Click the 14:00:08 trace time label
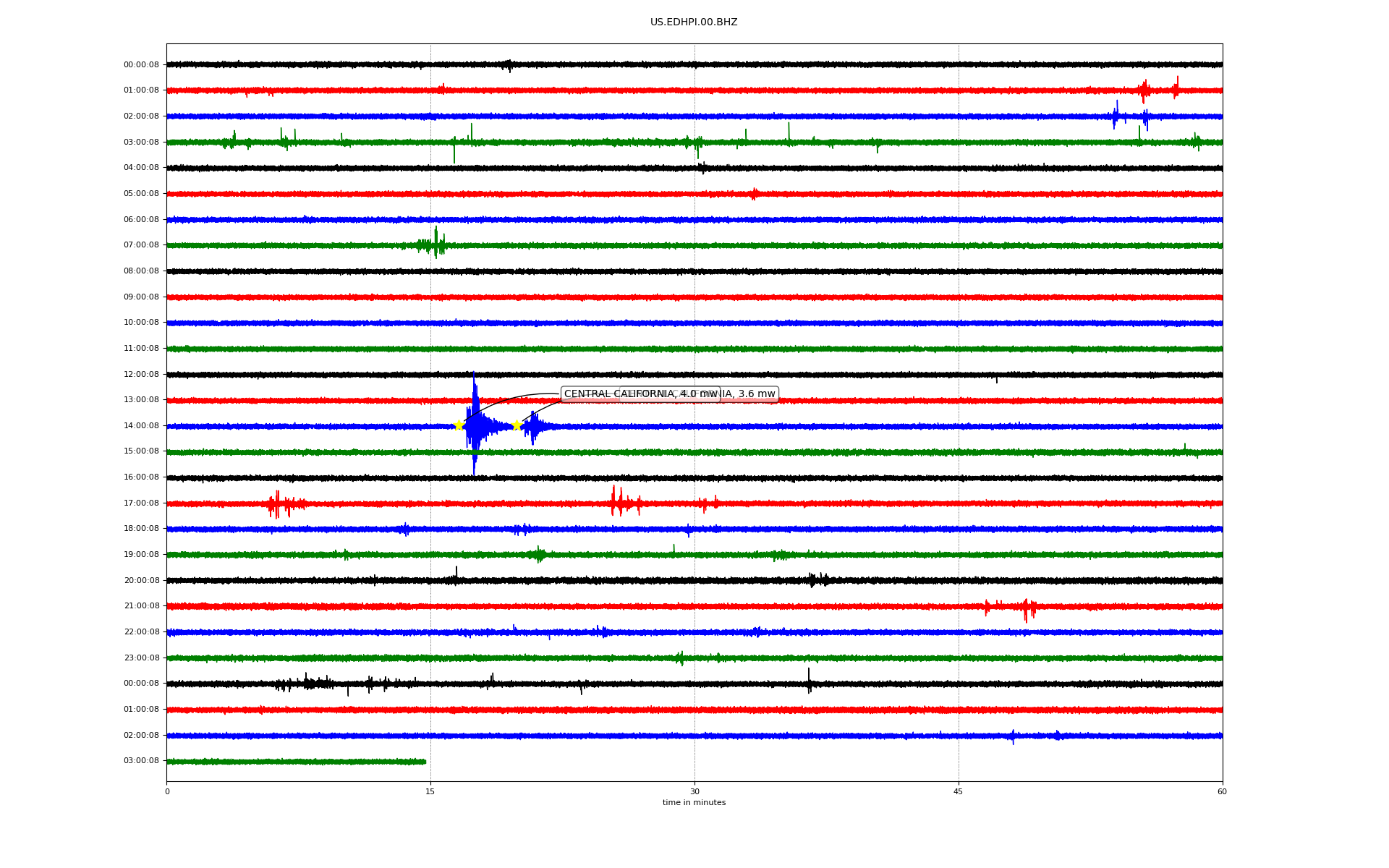 [141, 426]
